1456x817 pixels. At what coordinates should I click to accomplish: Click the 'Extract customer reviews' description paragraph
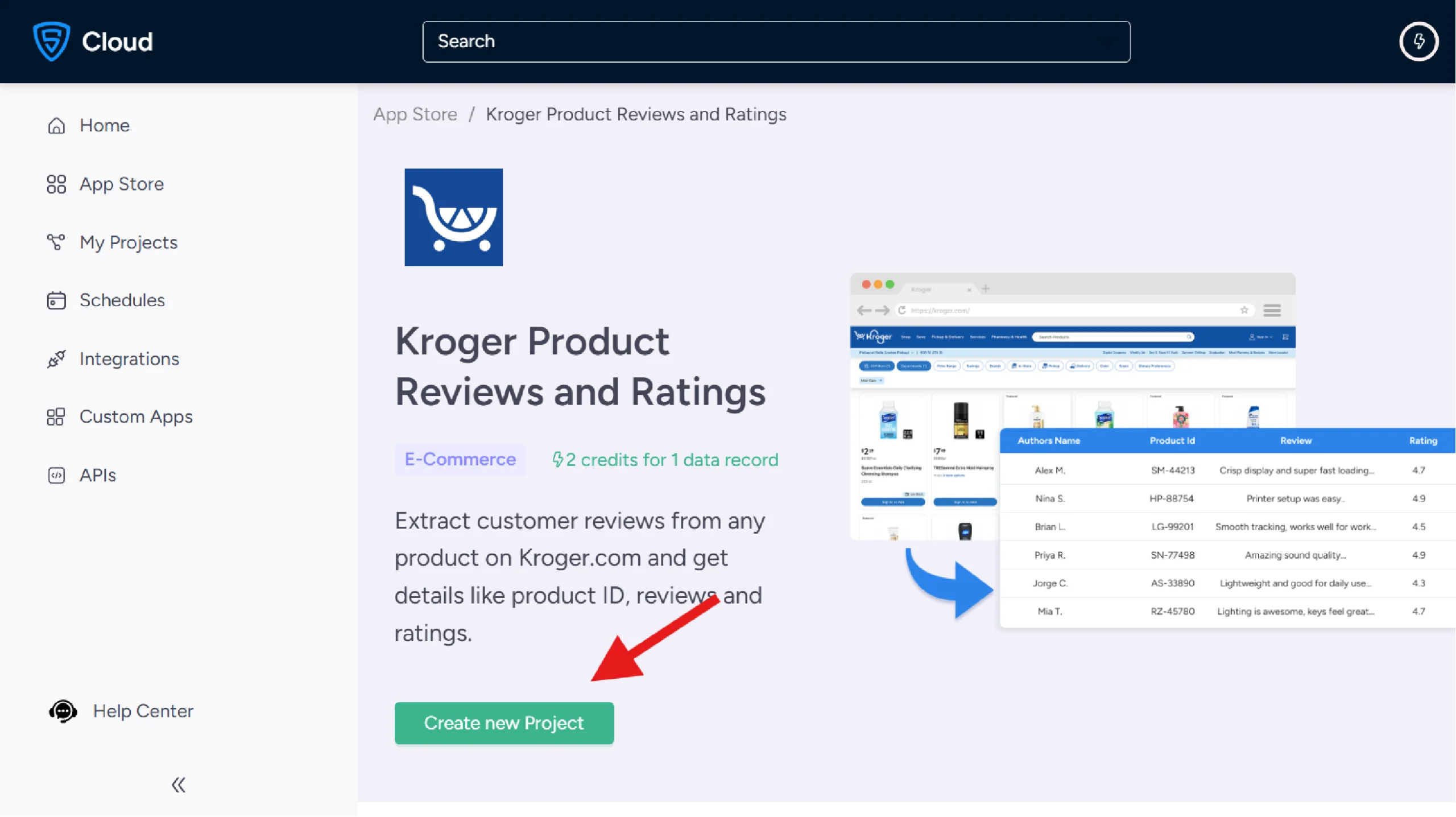point(580,576)
